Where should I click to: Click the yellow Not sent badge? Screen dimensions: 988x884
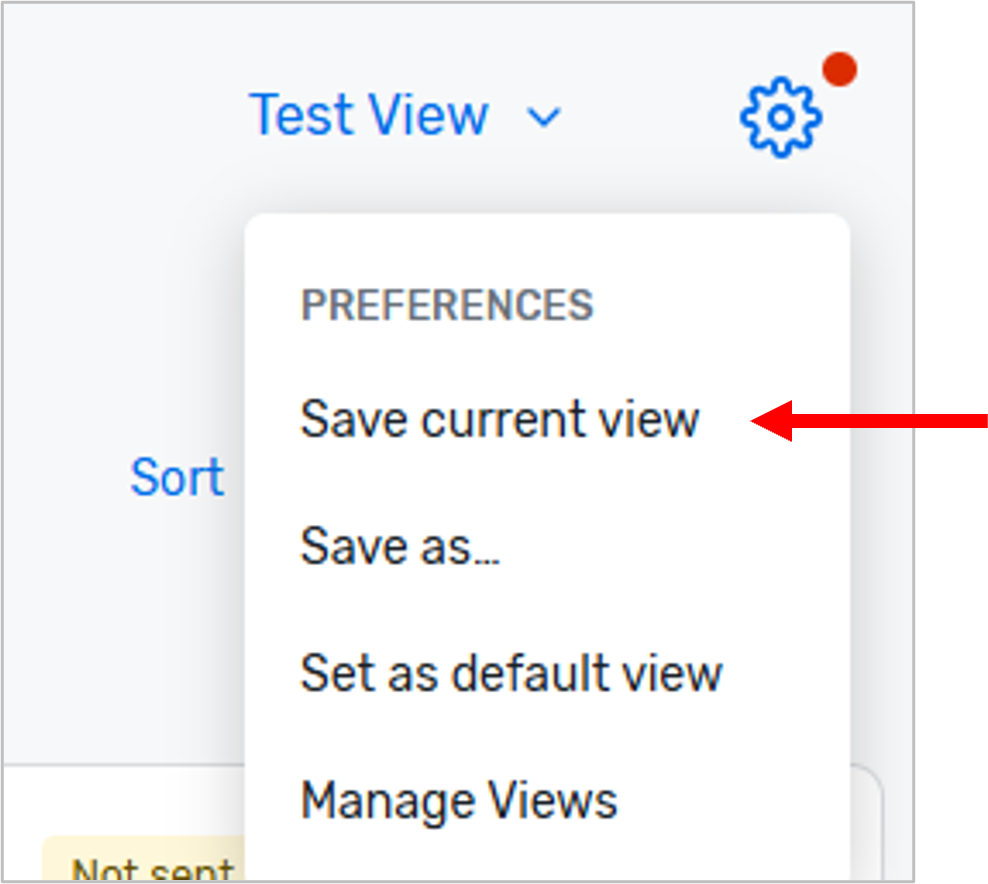(152, 867)
